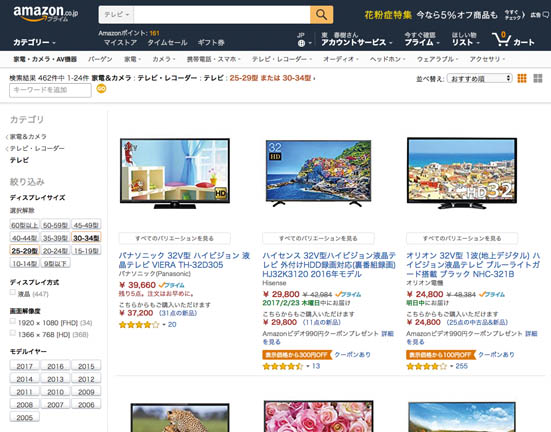Screen dimensions: 551x432
Task: Open the Panasonic product's star rating
Action: coord(139,325)
